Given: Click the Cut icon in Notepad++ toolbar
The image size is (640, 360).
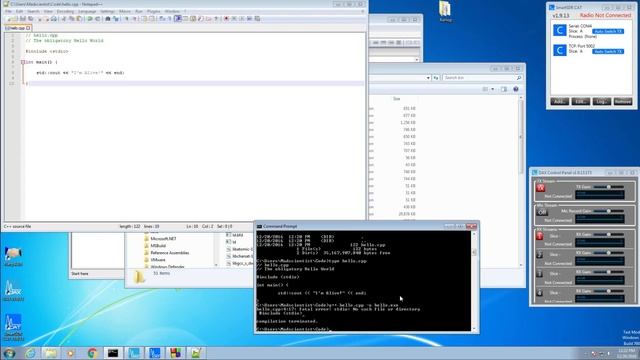Looking at the screenshot, I should tap(63, 19).
